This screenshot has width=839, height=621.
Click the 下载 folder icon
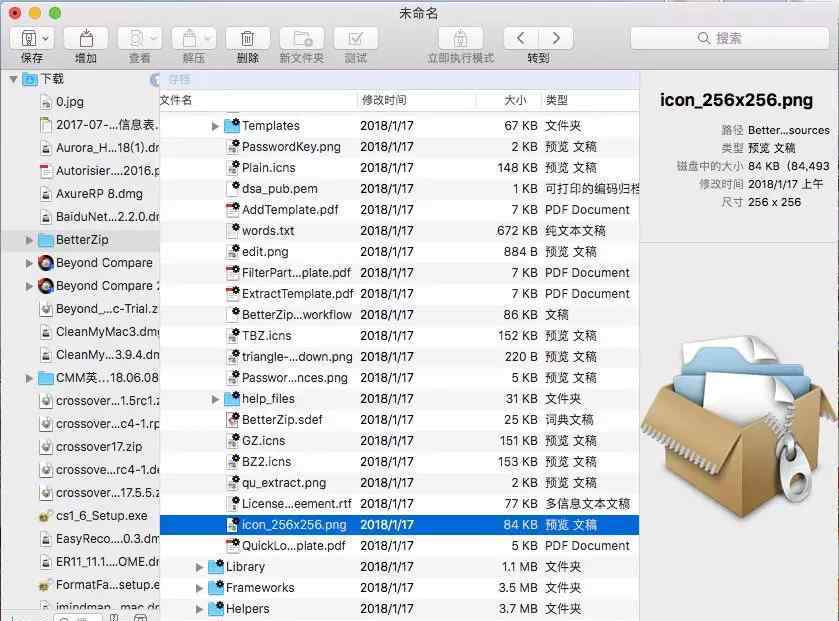(30, 79)
